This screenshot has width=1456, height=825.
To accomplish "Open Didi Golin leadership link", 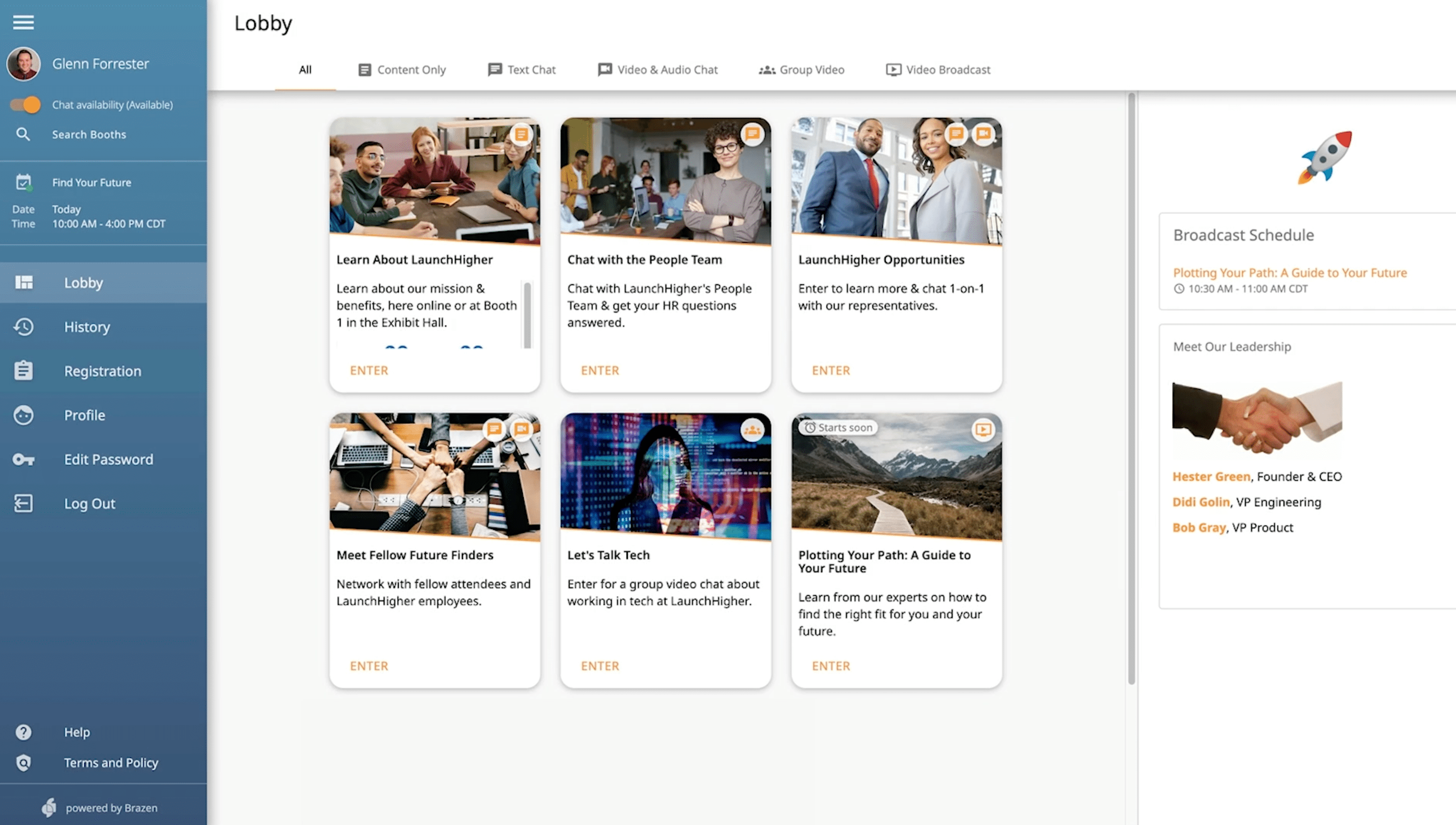I will click(x=1201, y=502).
